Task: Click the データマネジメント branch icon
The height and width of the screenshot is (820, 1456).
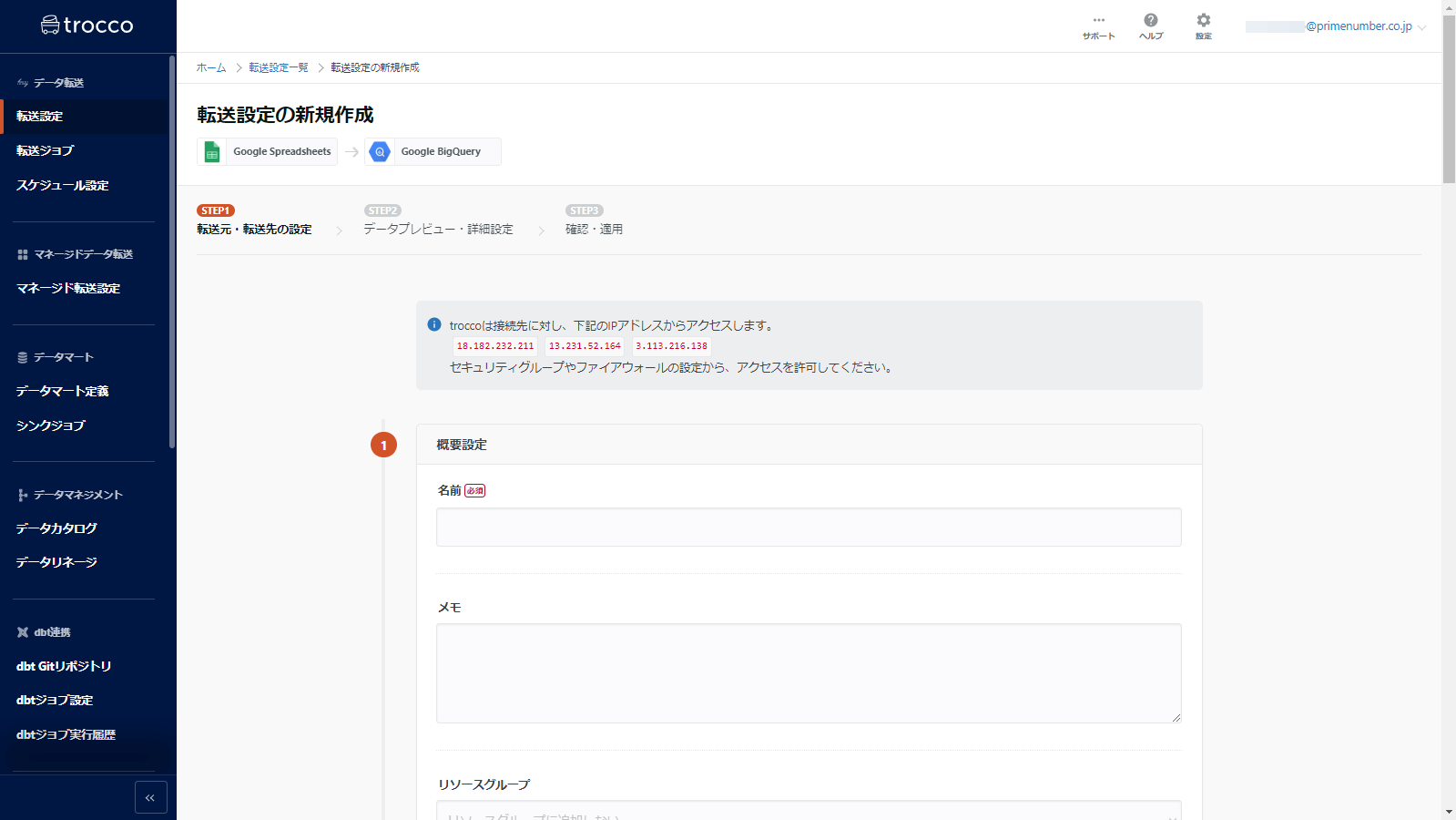Action: pos(23,495)
